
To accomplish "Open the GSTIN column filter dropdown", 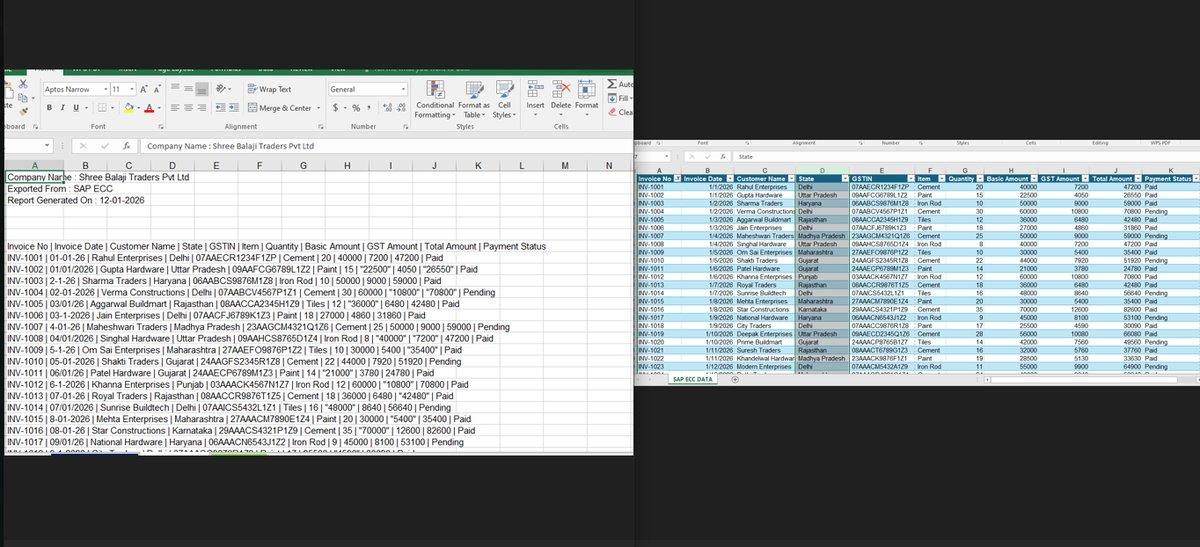I will click(x=911, y=179).
